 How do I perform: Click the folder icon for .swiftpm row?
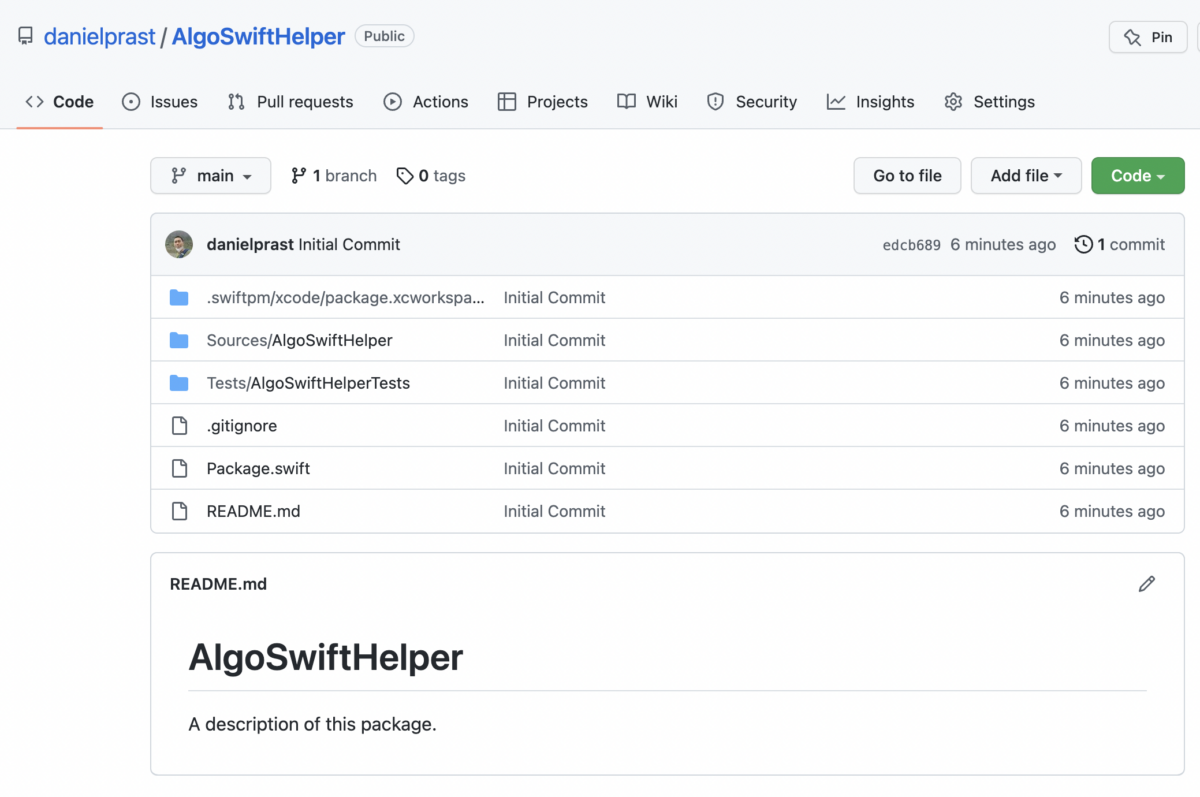(179, 298)
